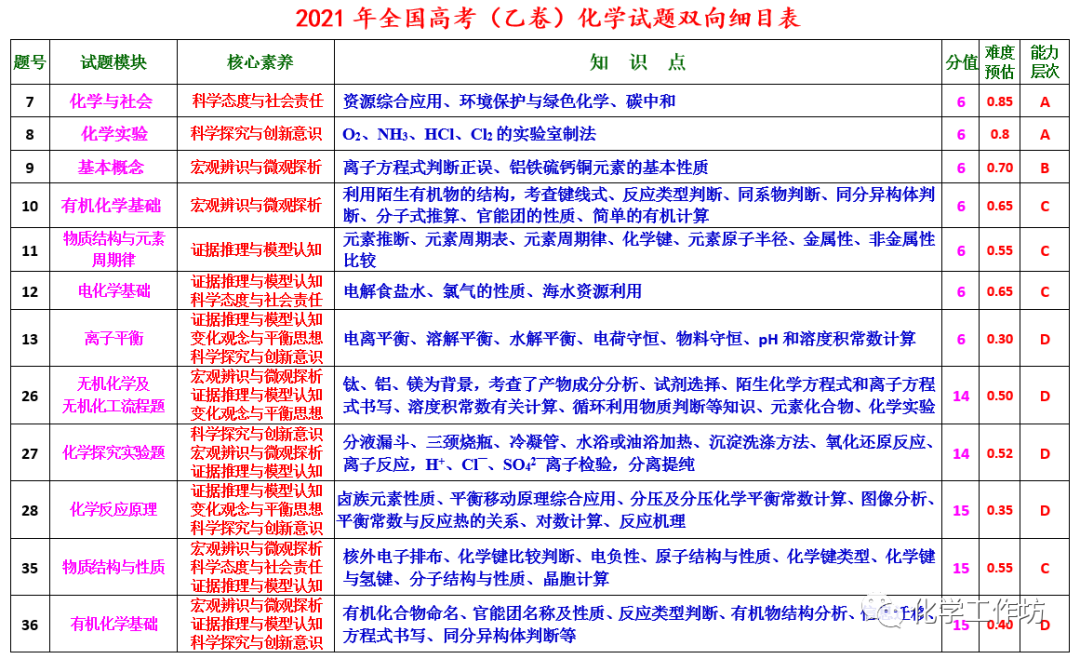Click difficulty value 0.50
Image resolution: width=1080 pixels, height=659 pixels.
(x=999, y=396)
